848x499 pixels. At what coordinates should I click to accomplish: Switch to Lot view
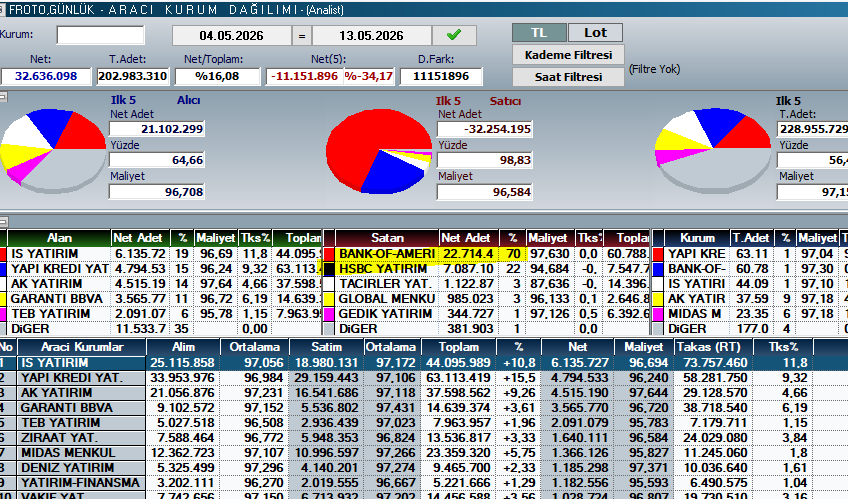[595, 32]
